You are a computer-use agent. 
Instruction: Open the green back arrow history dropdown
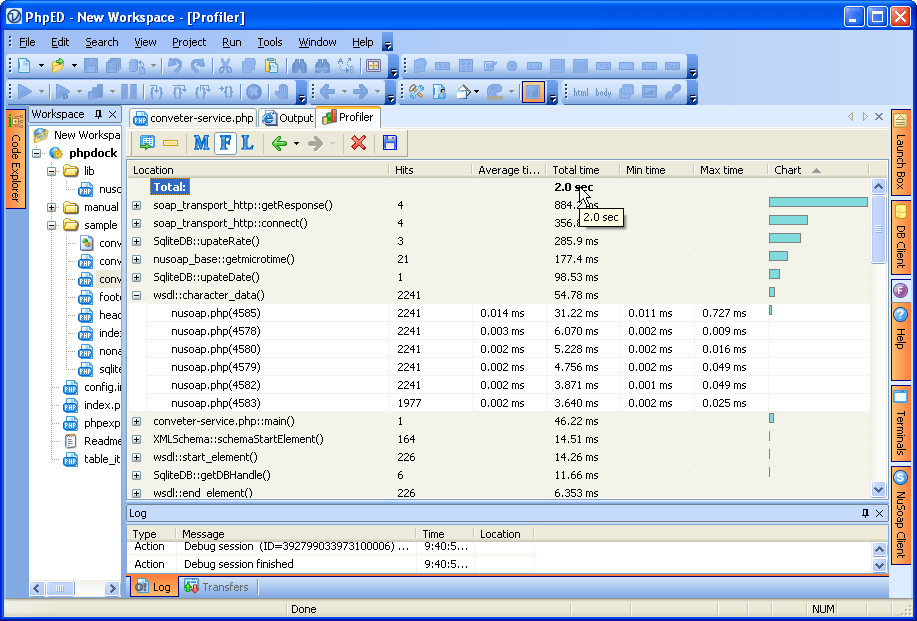click(x=296, y=143)
